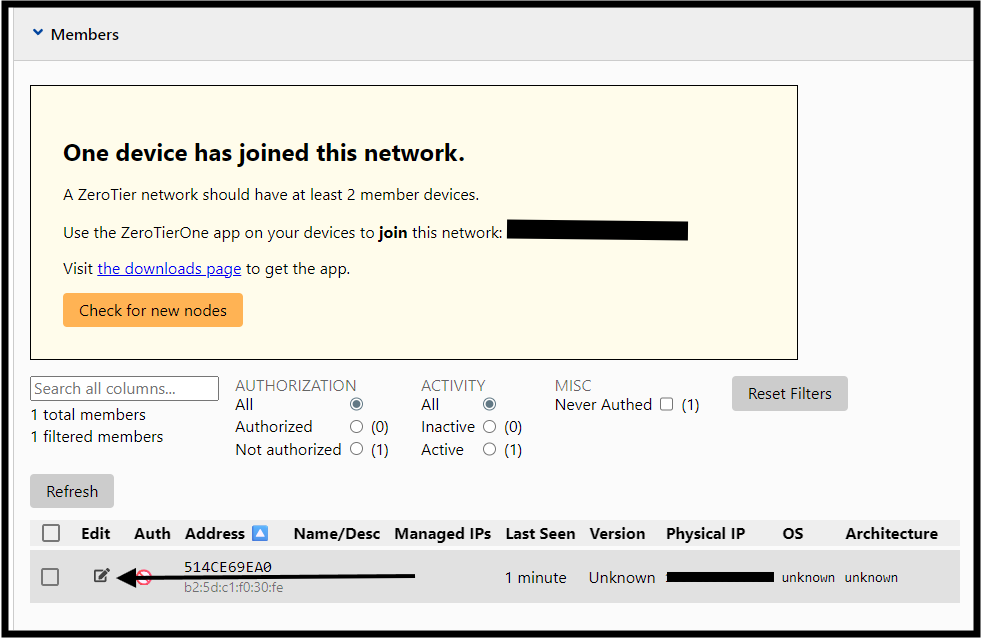Select the Not authorized radio filter
The width and height of the screenshot is (981, 639).
tap(357, 450)
